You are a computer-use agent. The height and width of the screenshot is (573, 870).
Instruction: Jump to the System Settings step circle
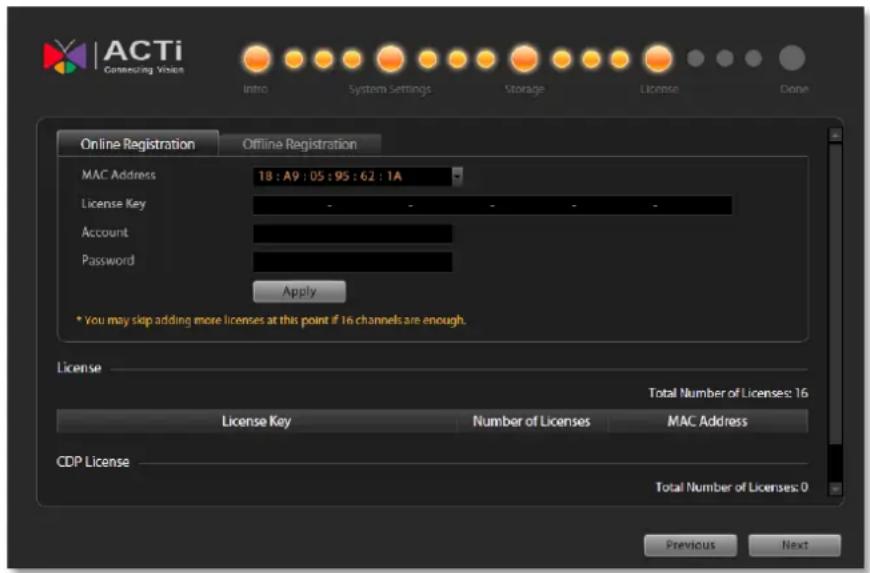[x=390, y=59]
